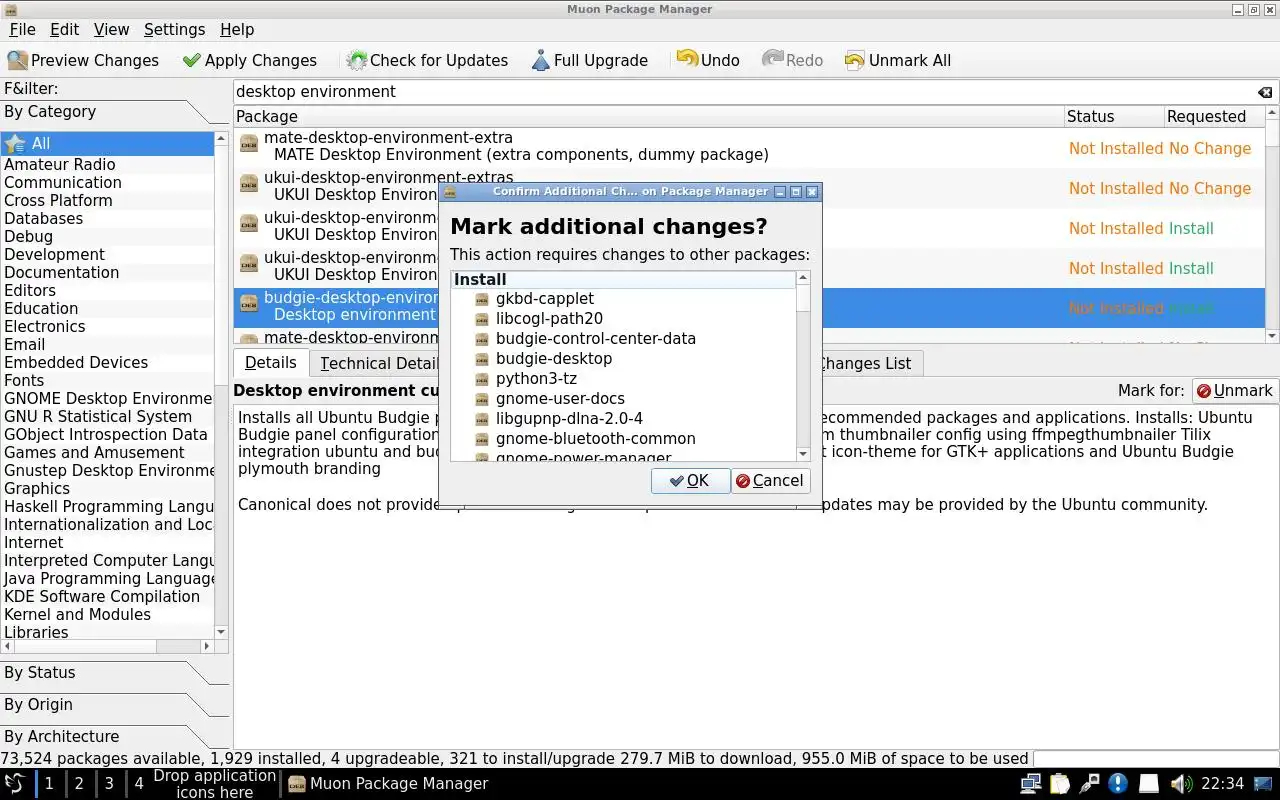Click the Preview Changes toolbar button
This screenshot has height=800, width=1280.
84,60
